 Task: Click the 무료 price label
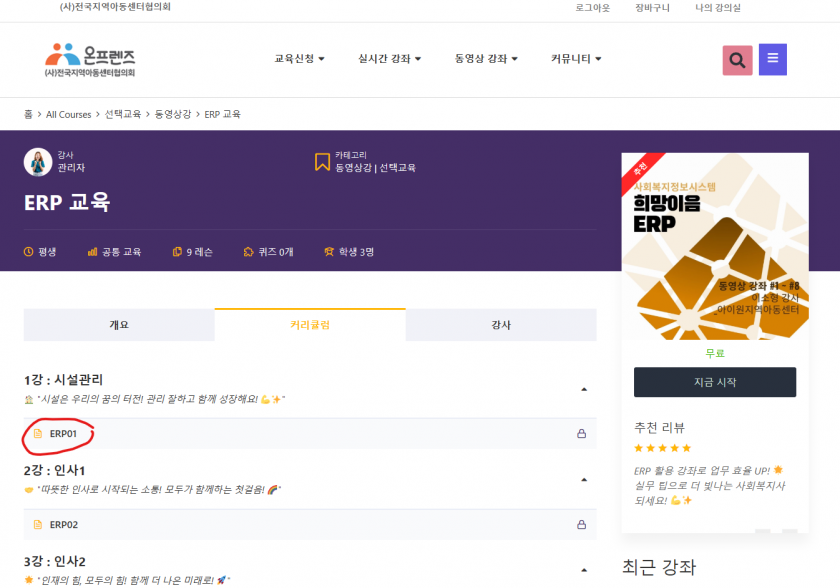[715, 353]
